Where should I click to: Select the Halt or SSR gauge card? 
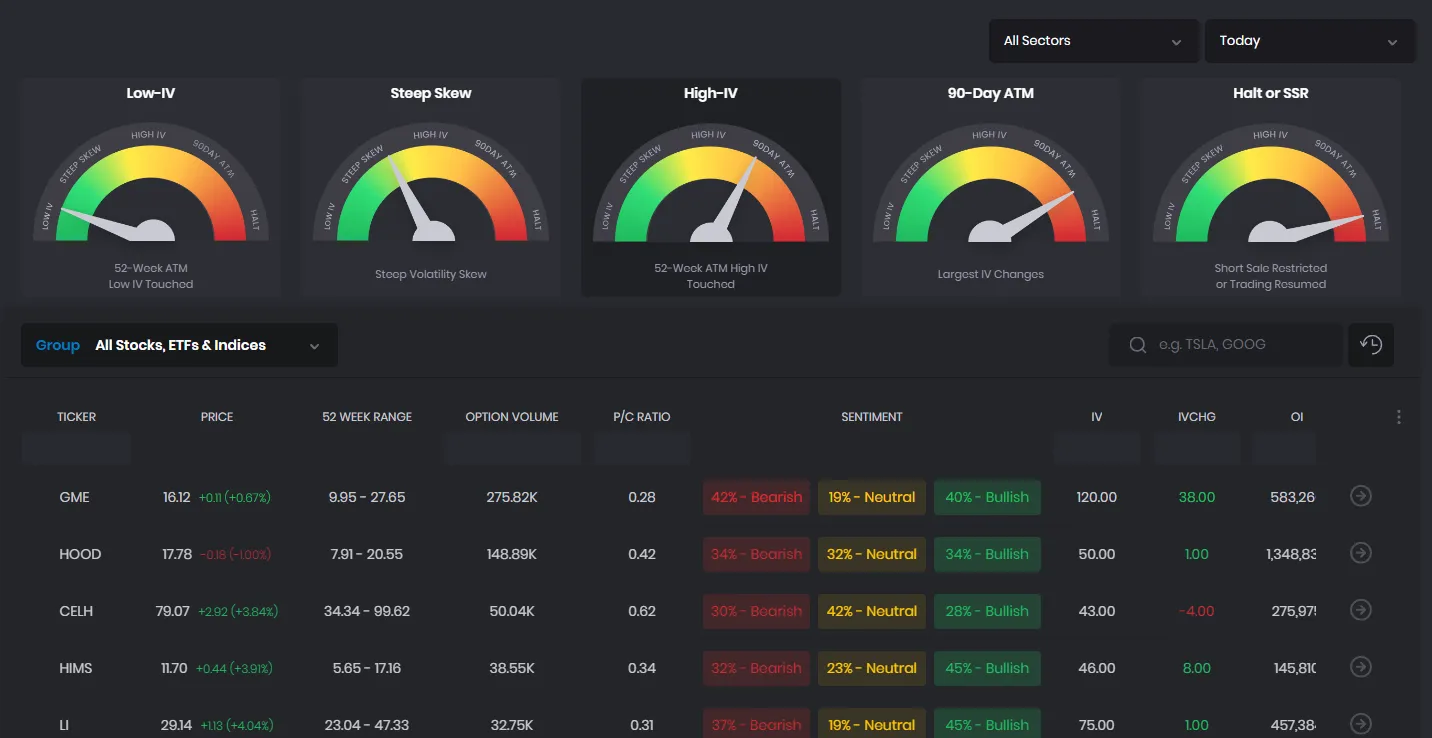pyautogui.click(x=1271, y=188)
